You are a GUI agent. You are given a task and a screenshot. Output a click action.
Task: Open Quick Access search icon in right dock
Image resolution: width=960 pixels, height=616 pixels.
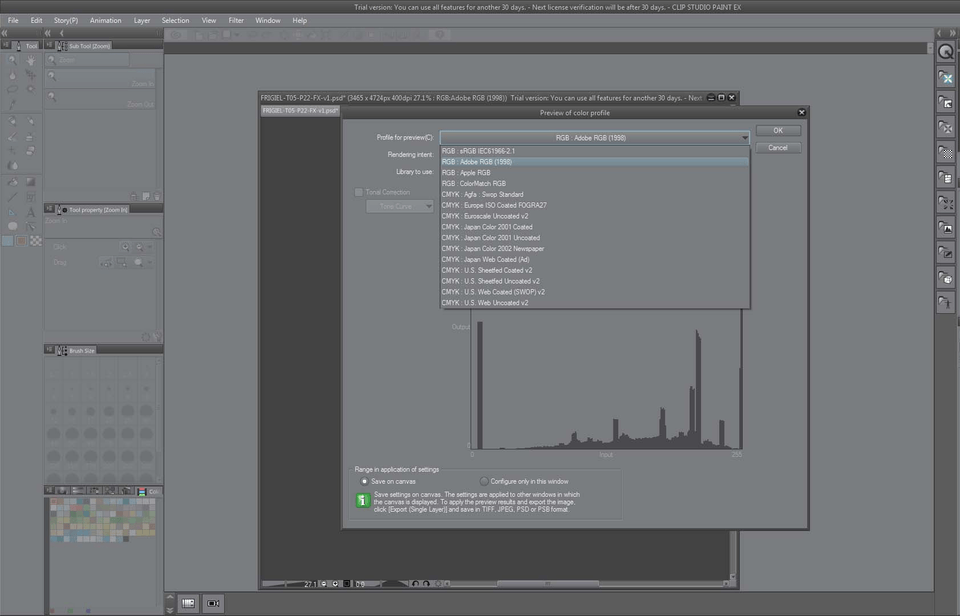(945, 50)
